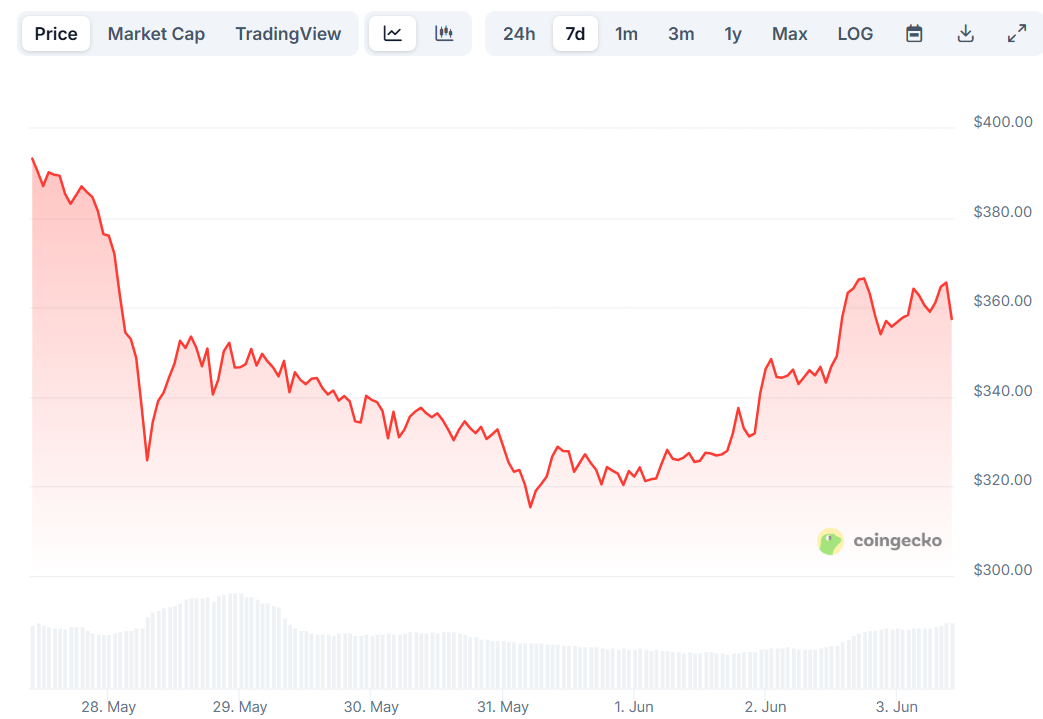The width and height of the screenshot is (1043, 719).
Task: Download the chart data
Action: 965,33
